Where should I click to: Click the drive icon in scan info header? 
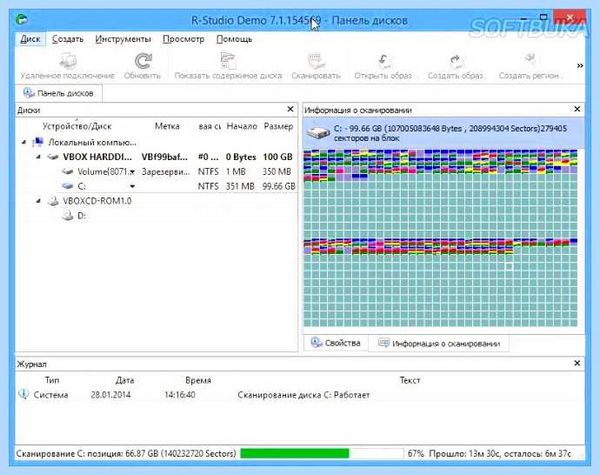click(318, 133)
